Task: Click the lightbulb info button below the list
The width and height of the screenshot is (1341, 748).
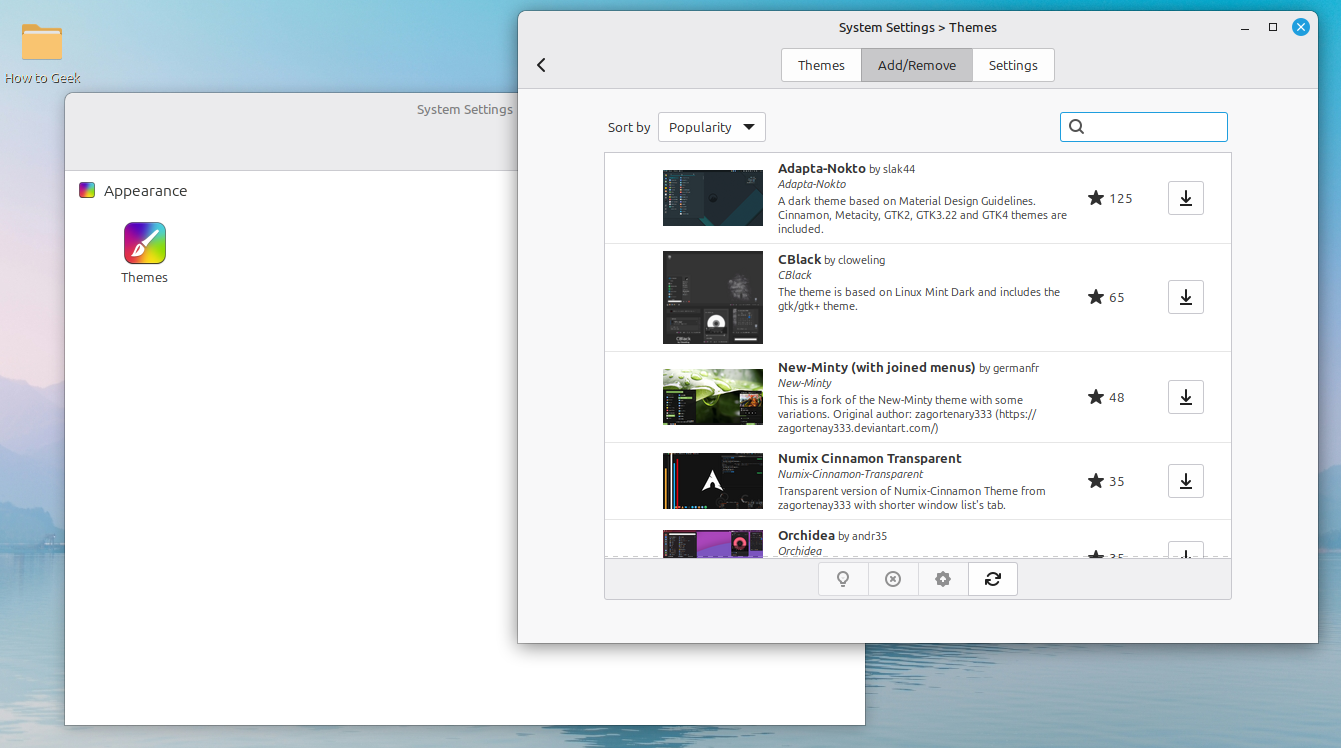Action: [843, 579]
